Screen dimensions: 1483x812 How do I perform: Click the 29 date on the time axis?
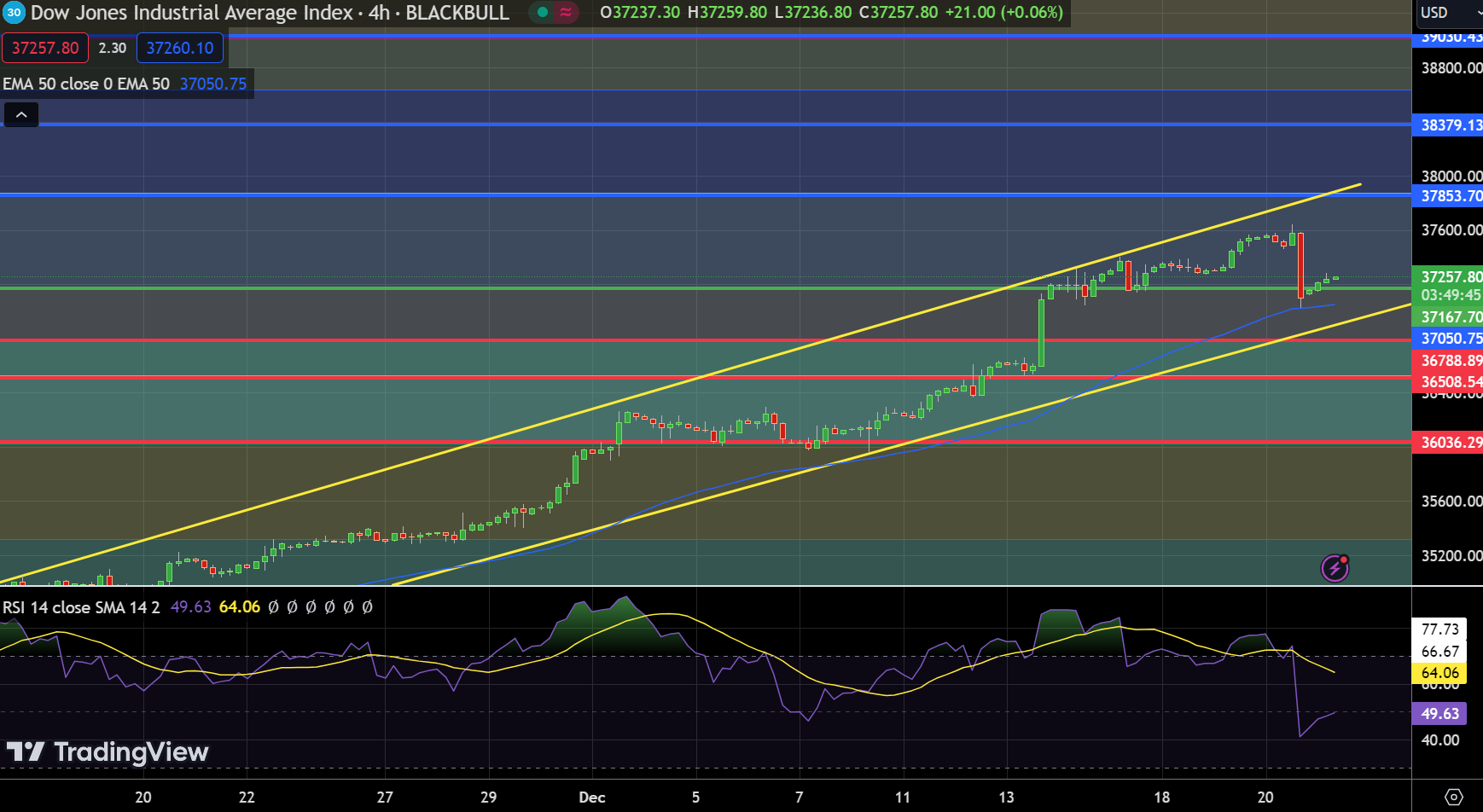tap(488, 797)
